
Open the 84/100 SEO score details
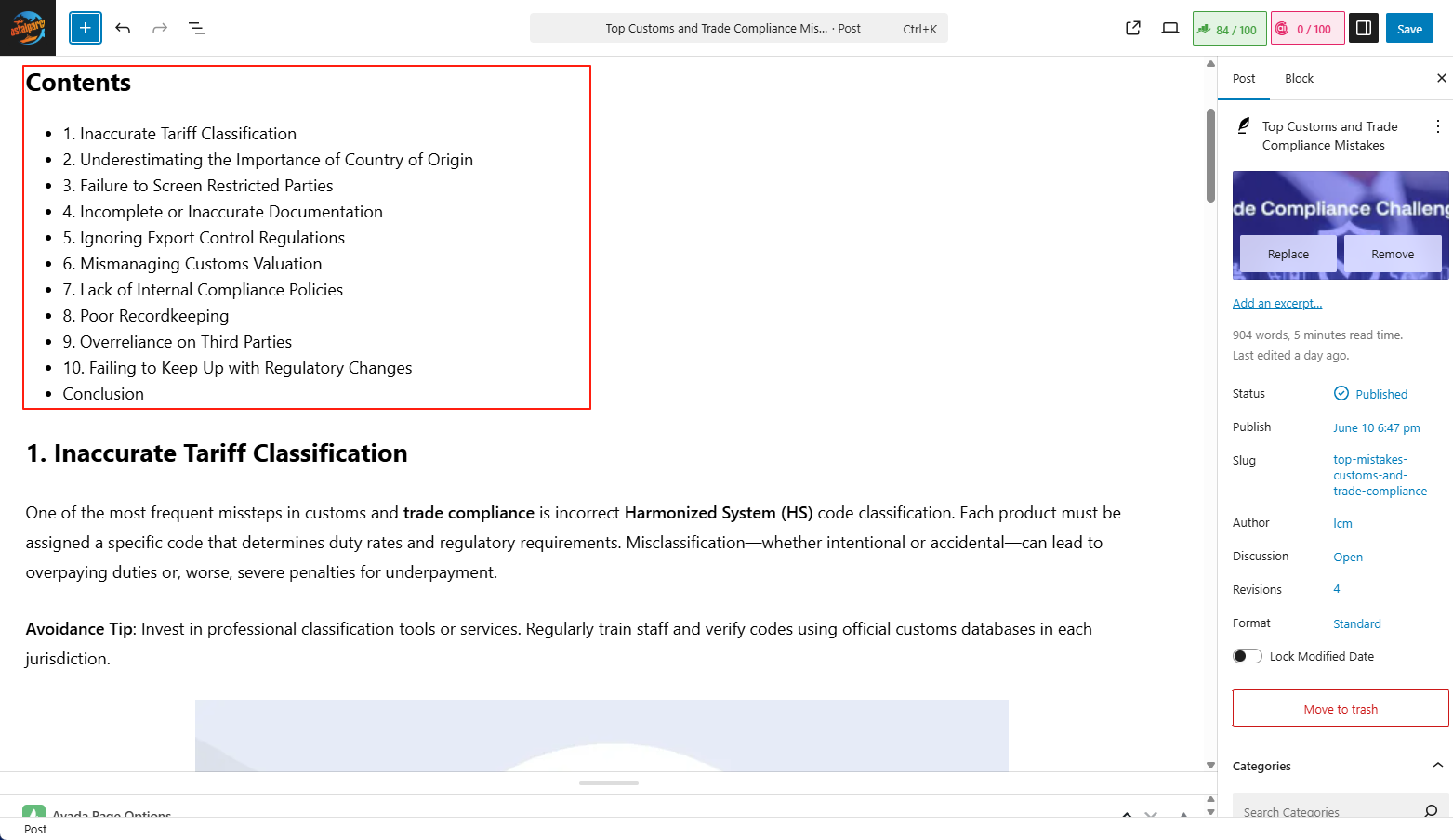coord(1229,28)
